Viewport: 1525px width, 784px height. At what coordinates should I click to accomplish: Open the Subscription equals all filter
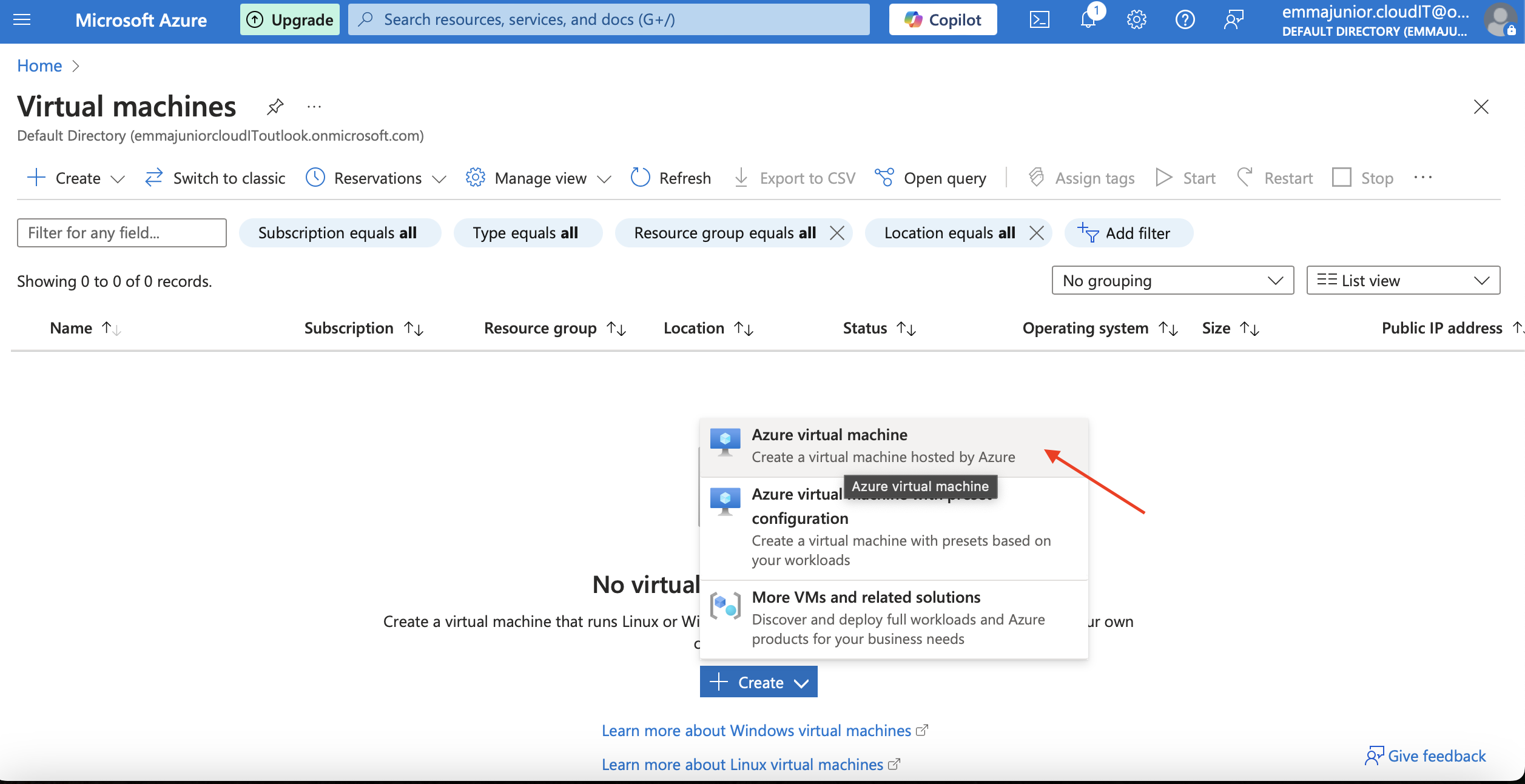(x=340, y=233)
